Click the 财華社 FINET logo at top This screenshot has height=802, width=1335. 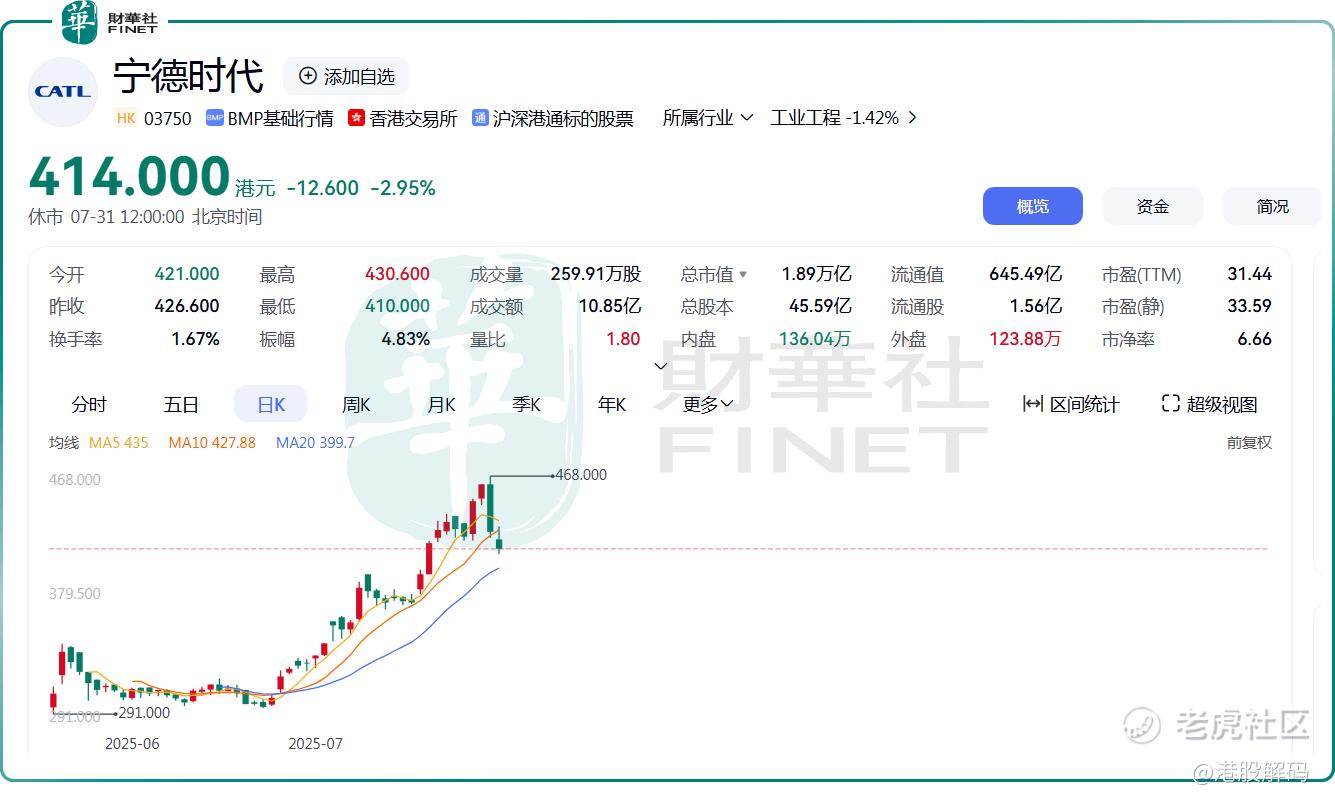pos(109,22)
